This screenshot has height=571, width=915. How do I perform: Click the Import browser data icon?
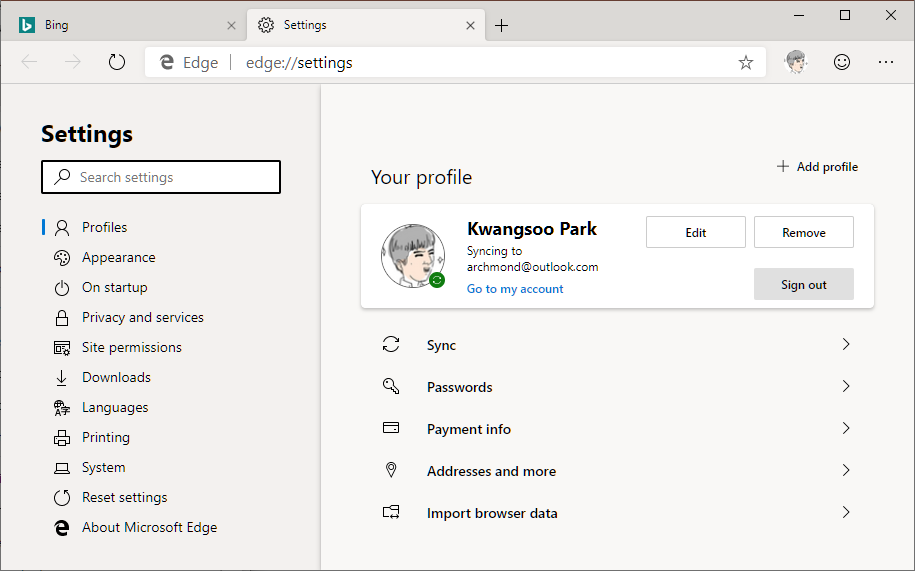coord(391,512)
